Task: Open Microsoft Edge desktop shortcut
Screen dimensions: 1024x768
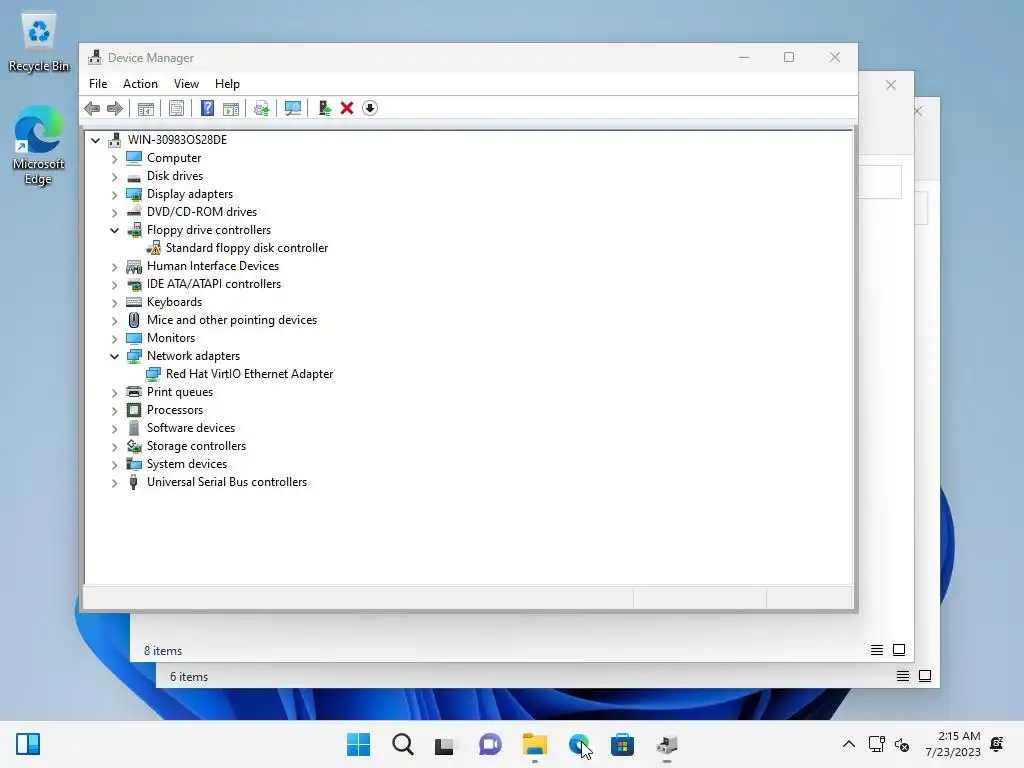Action: (x=38, y=146)
